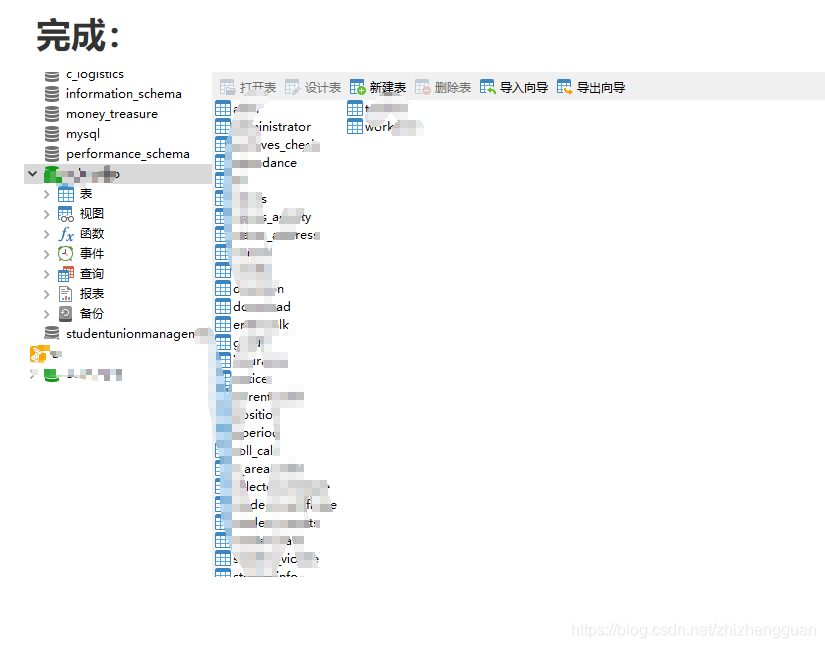Select the 视图 (Views) icon
The height and width of the screenshot is (648, 825).
tap(68, 213)
